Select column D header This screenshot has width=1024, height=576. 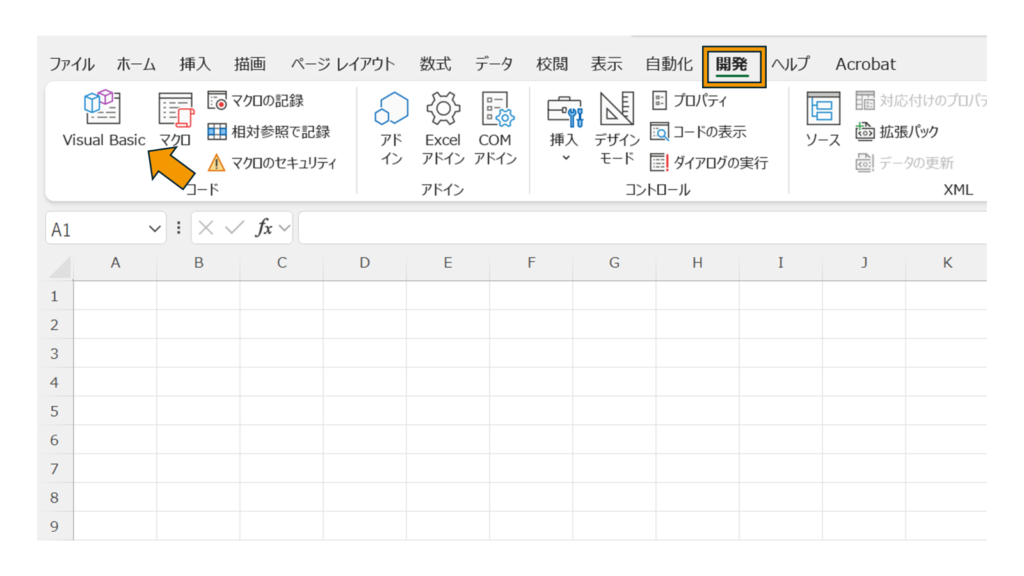pyautogui.click(x=364, y=263)
